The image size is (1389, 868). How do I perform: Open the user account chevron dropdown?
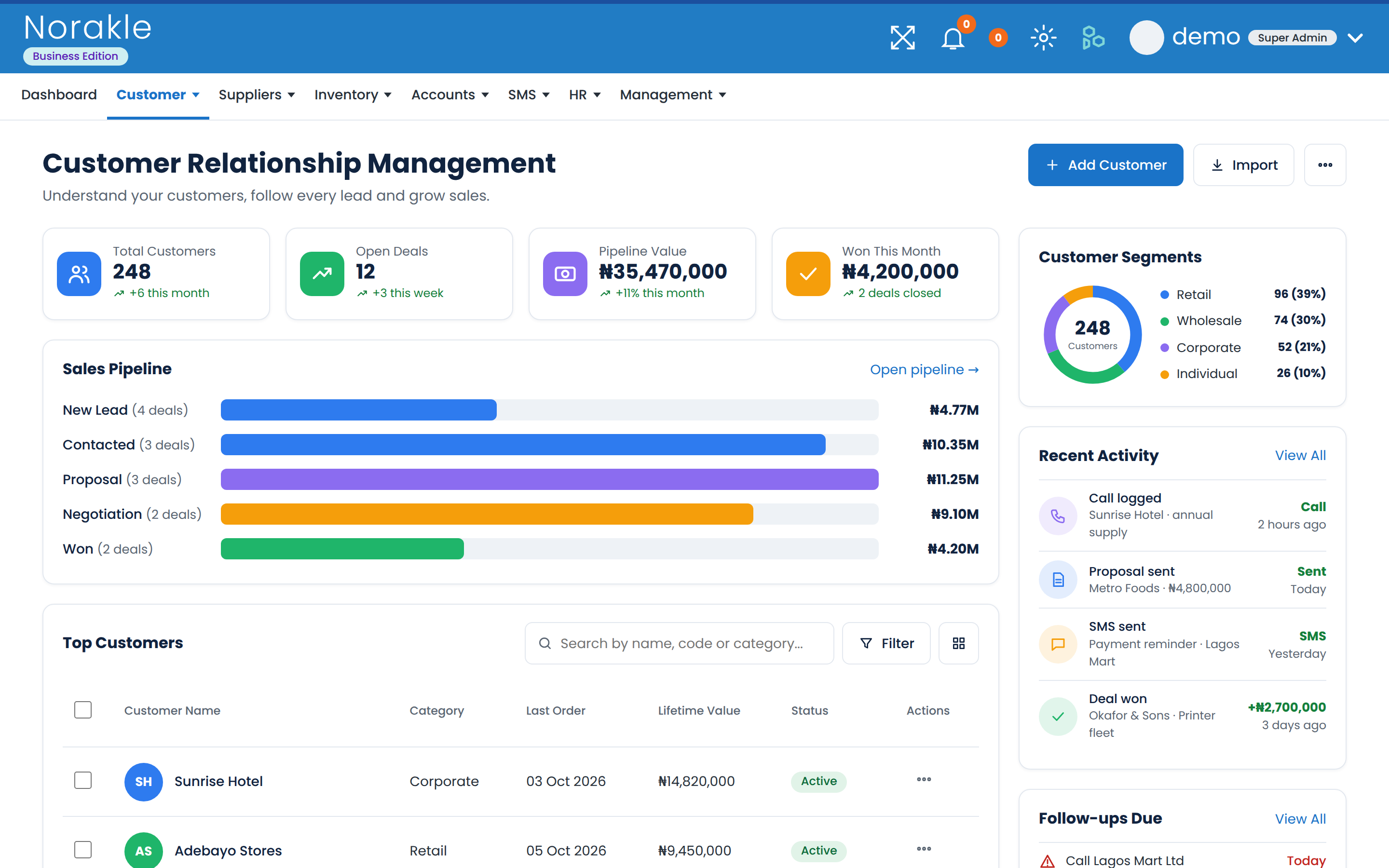pos(1355,38)
